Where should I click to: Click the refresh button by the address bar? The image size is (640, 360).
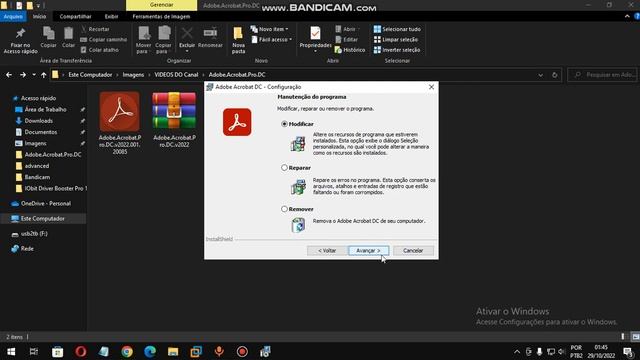coord(554,75)
